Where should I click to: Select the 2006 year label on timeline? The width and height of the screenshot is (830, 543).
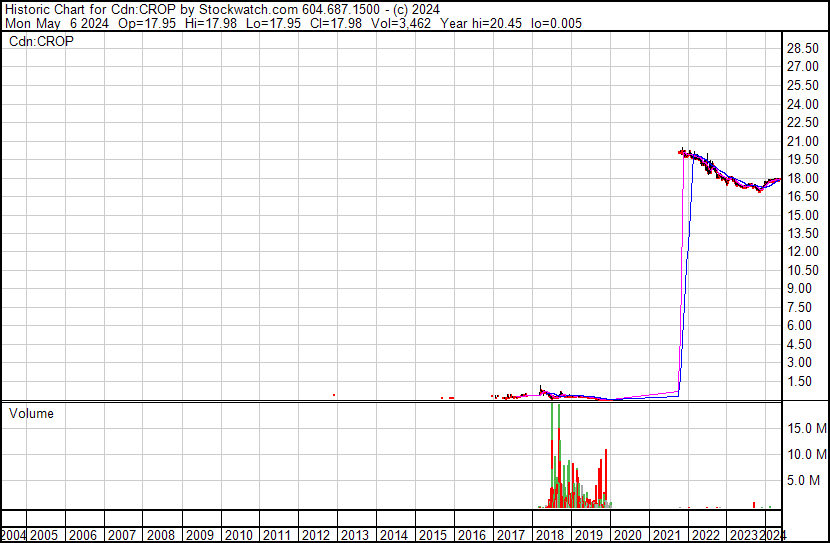83,535
